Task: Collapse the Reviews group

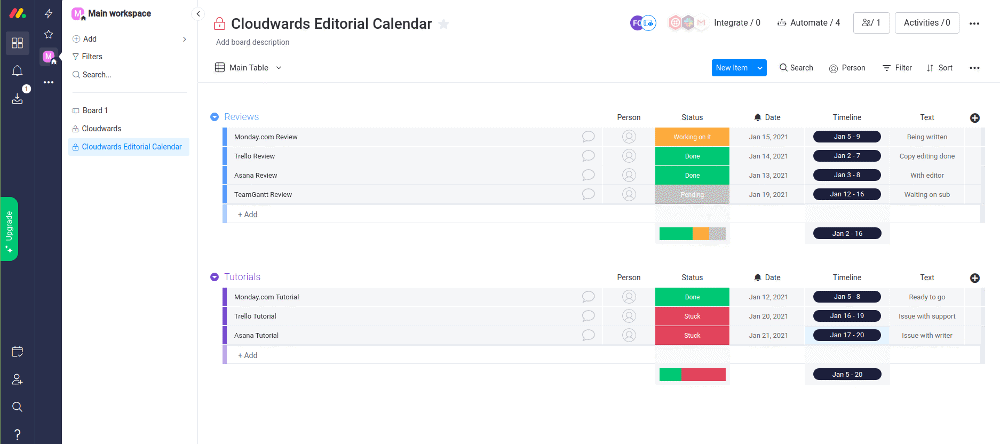Action: [215, 117]
